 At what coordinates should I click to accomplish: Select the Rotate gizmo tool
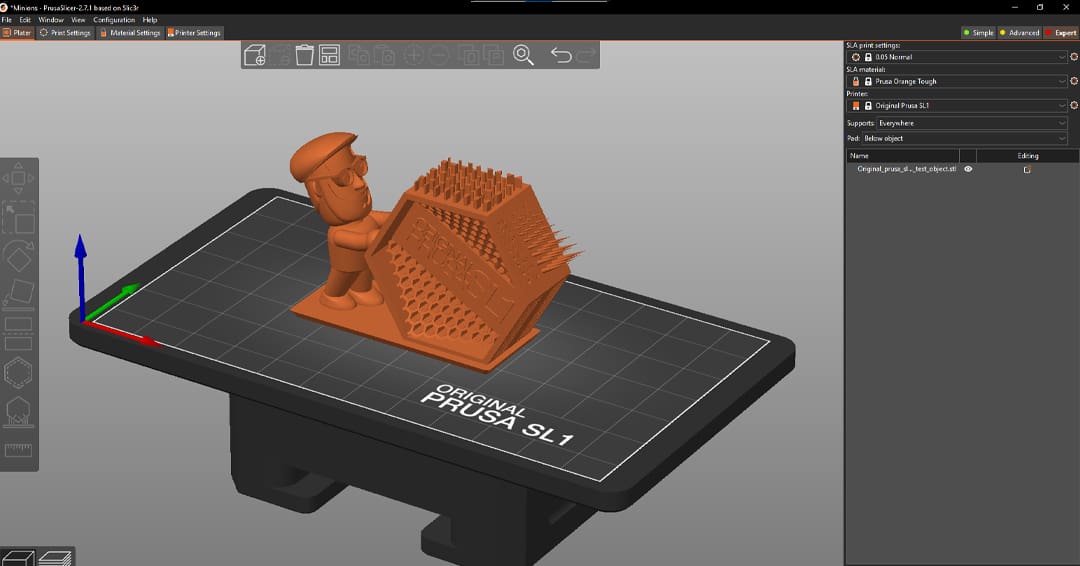click(x=19, y=257)
